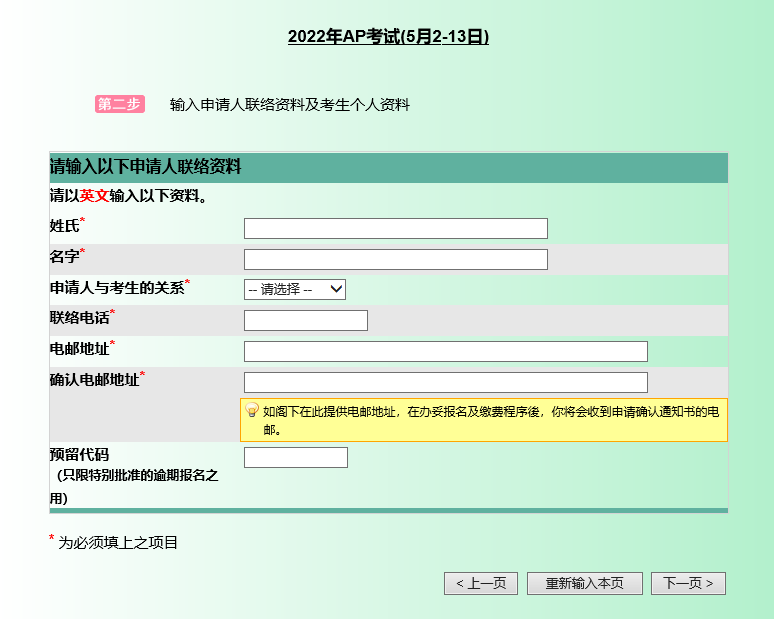Click the 姓氏 surname input field
Image resolution: width=774 pixels, height=619 pixels.
395,229
